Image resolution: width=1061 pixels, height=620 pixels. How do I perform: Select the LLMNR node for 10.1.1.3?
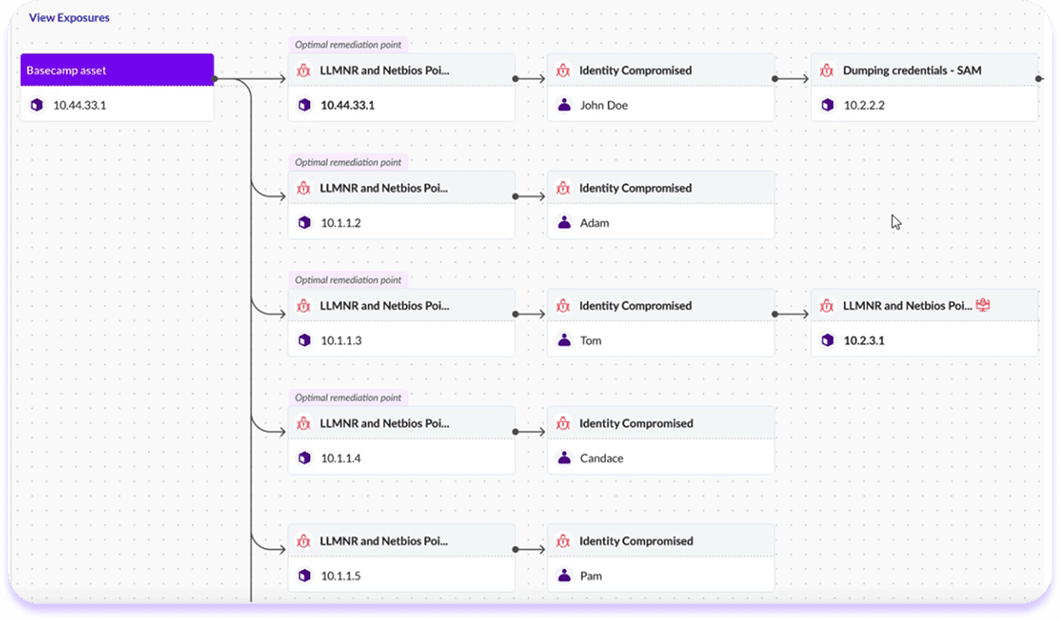(385, 306)
